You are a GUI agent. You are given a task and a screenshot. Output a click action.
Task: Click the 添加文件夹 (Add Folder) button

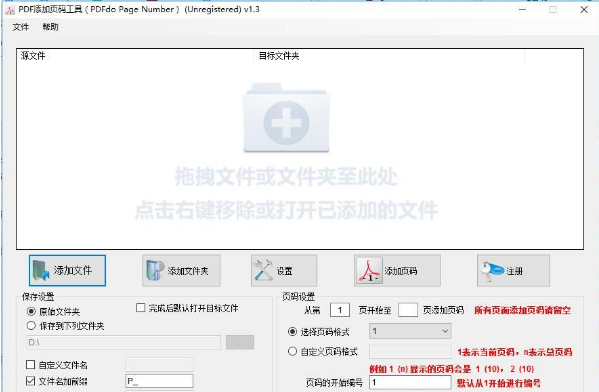[181, 271]
